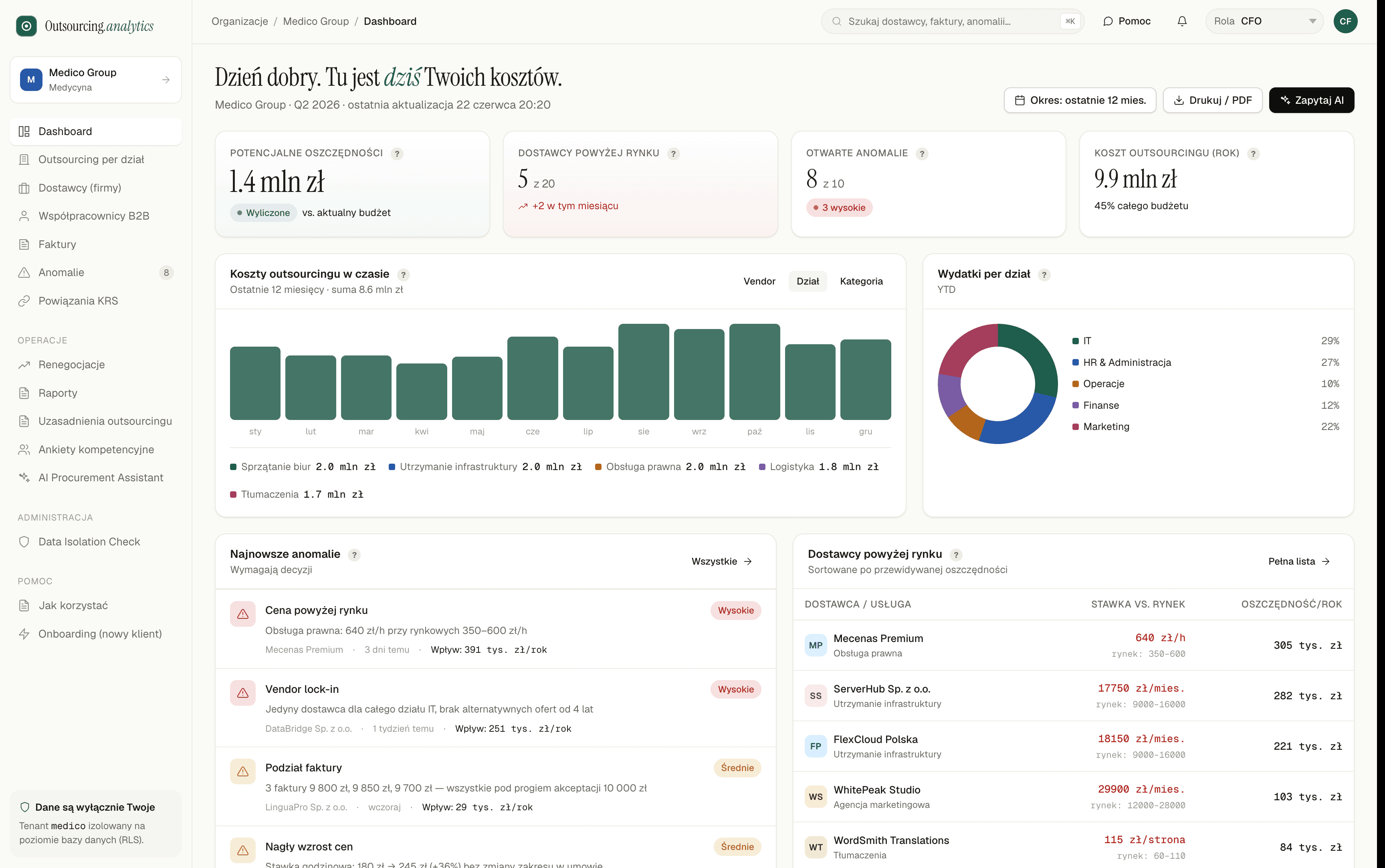Click the shield icon in Dane są wyłącznie Twoje
The width and height of the screenshot is (1385, 868).
click(25, 807)
